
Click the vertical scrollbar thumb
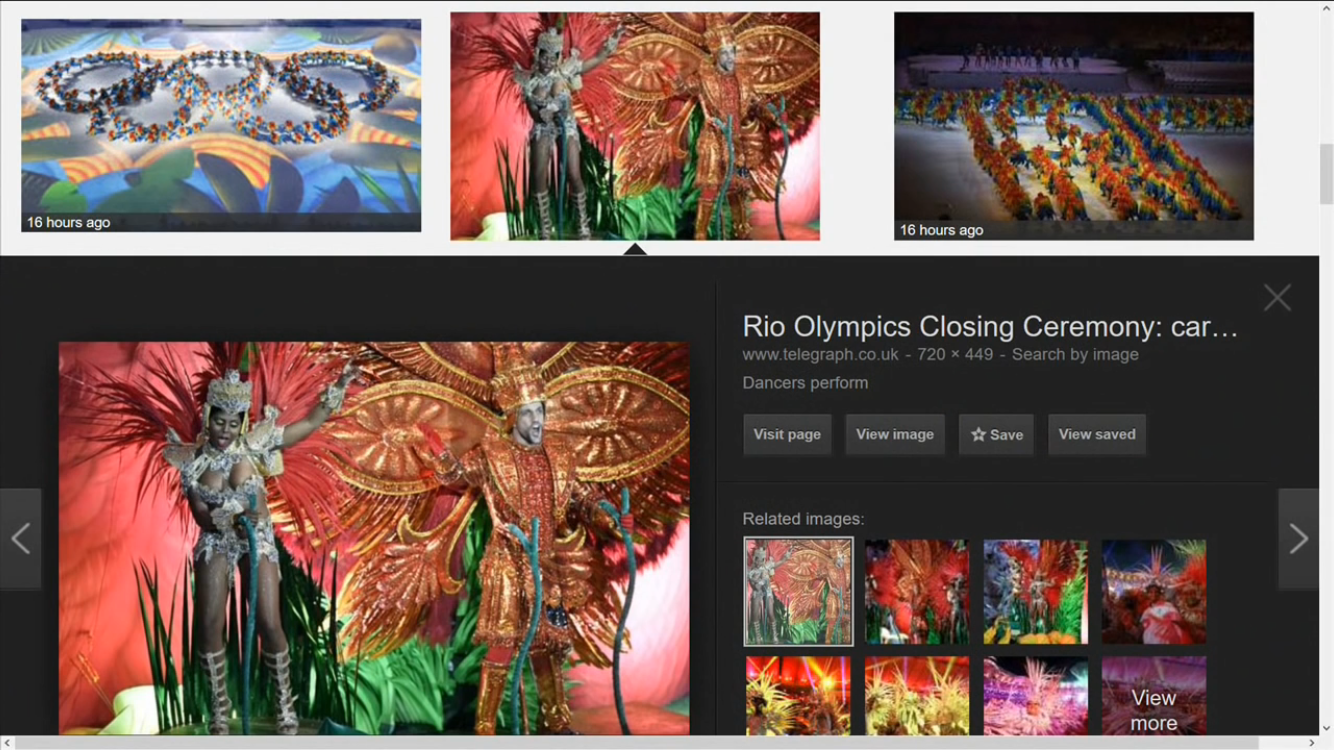pyautogui.click(x=1326, y=174)
